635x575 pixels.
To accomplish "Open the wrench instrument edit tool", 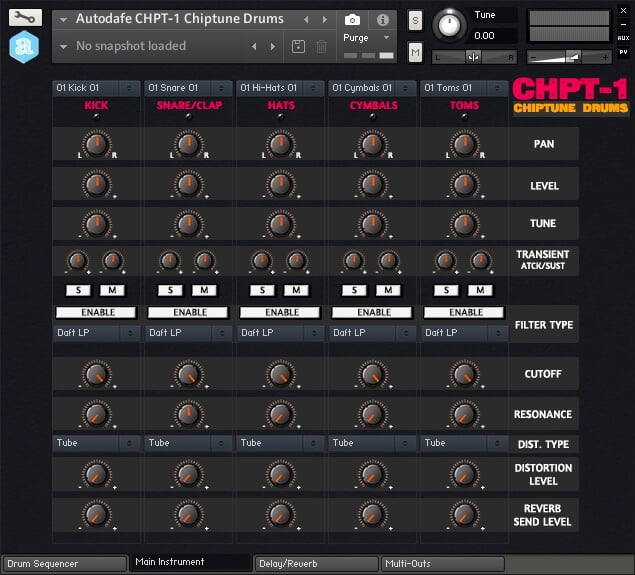I will coord(25,17).
